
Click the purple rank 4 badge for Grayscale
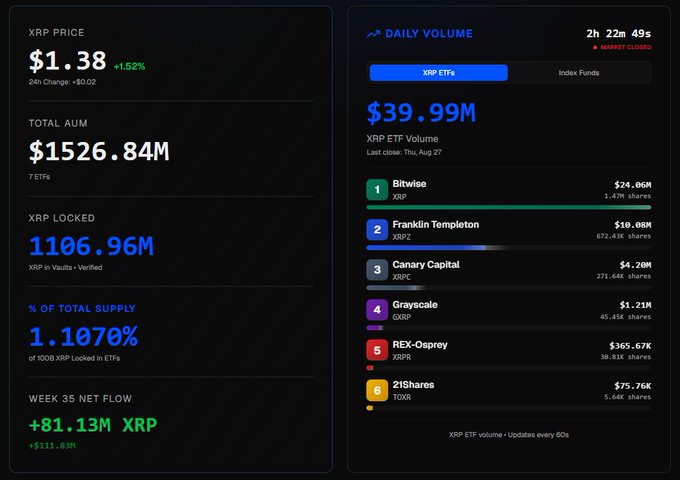click(x=377, y=310)
